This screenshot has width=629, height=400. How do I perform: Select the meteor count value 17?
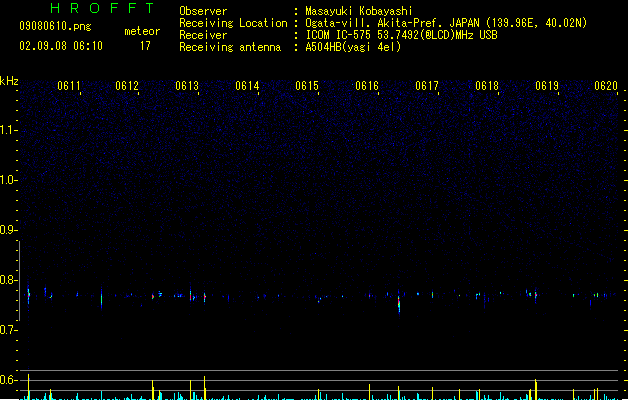[145, 46]
